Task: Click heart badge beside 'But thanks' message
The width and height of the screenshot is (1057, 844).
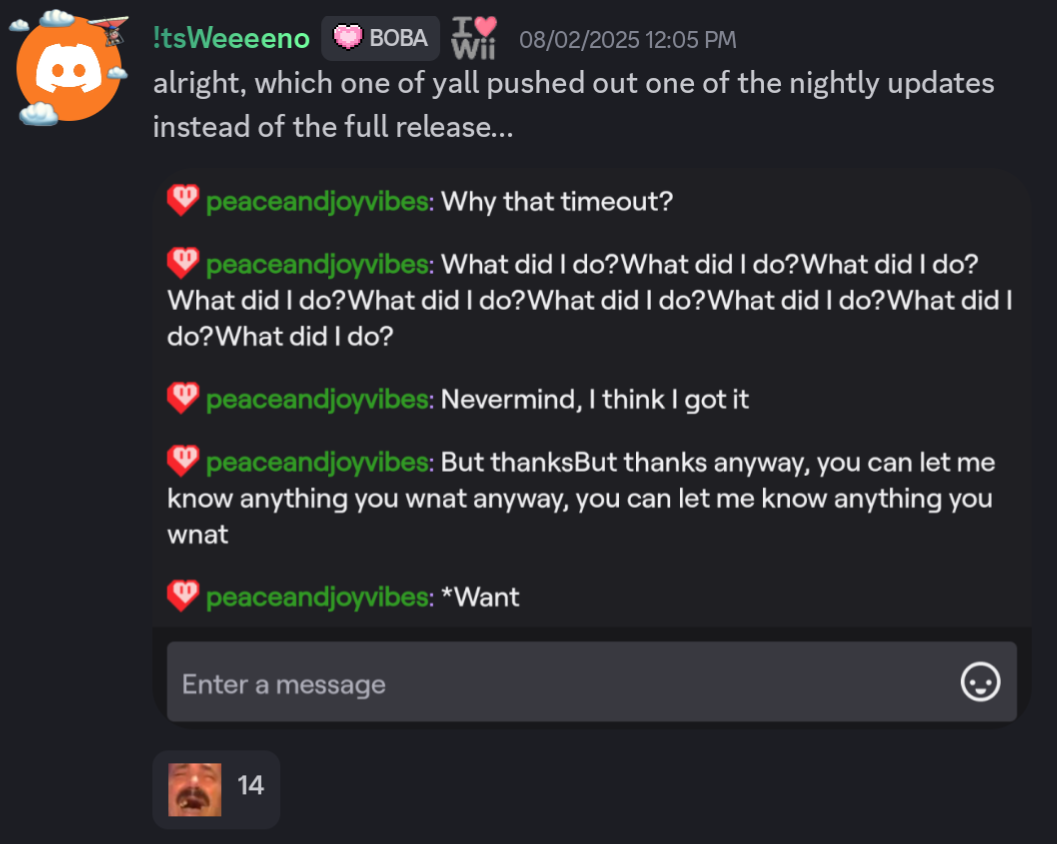Action: (x=183, y=461)
